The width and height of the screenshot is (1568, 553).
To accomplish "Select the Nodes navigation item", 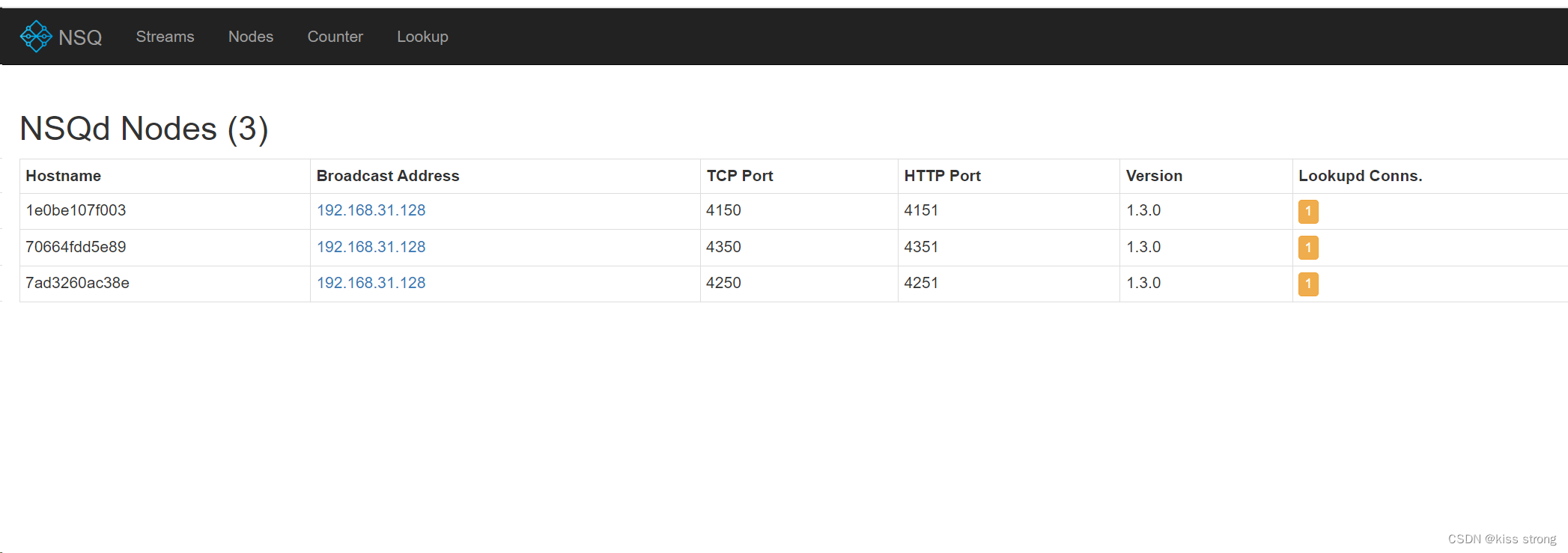I will click(250, 36).
